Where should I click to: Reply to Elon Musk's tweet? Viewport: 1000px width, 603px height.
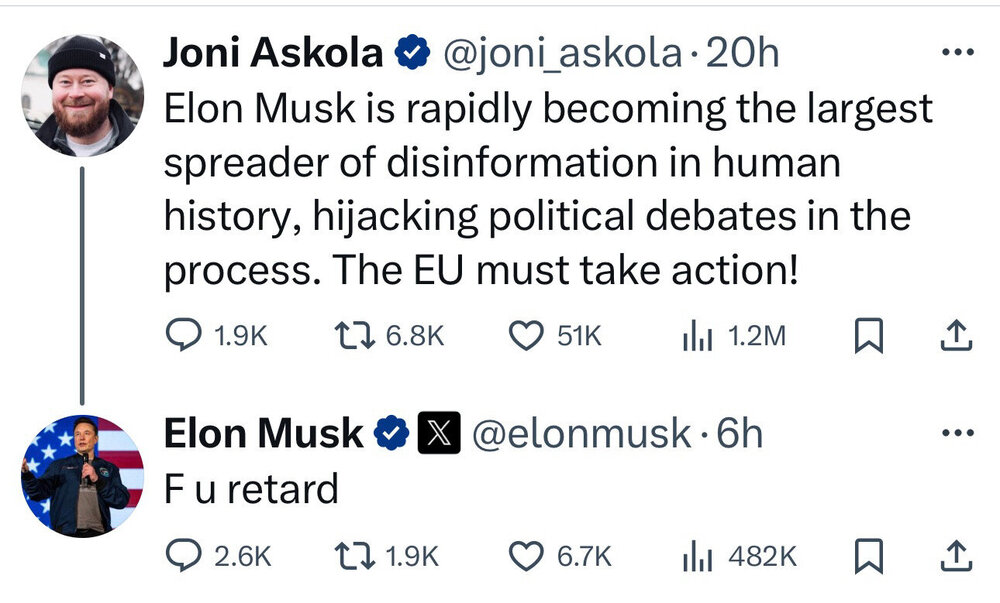click(184, 555)
